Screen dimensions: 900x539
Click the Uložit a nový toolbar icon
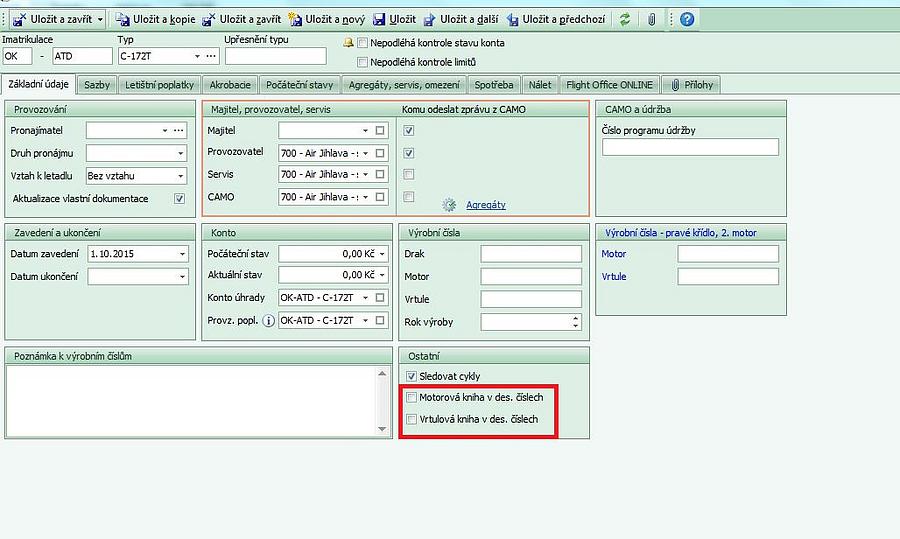(x=295, y=19)
